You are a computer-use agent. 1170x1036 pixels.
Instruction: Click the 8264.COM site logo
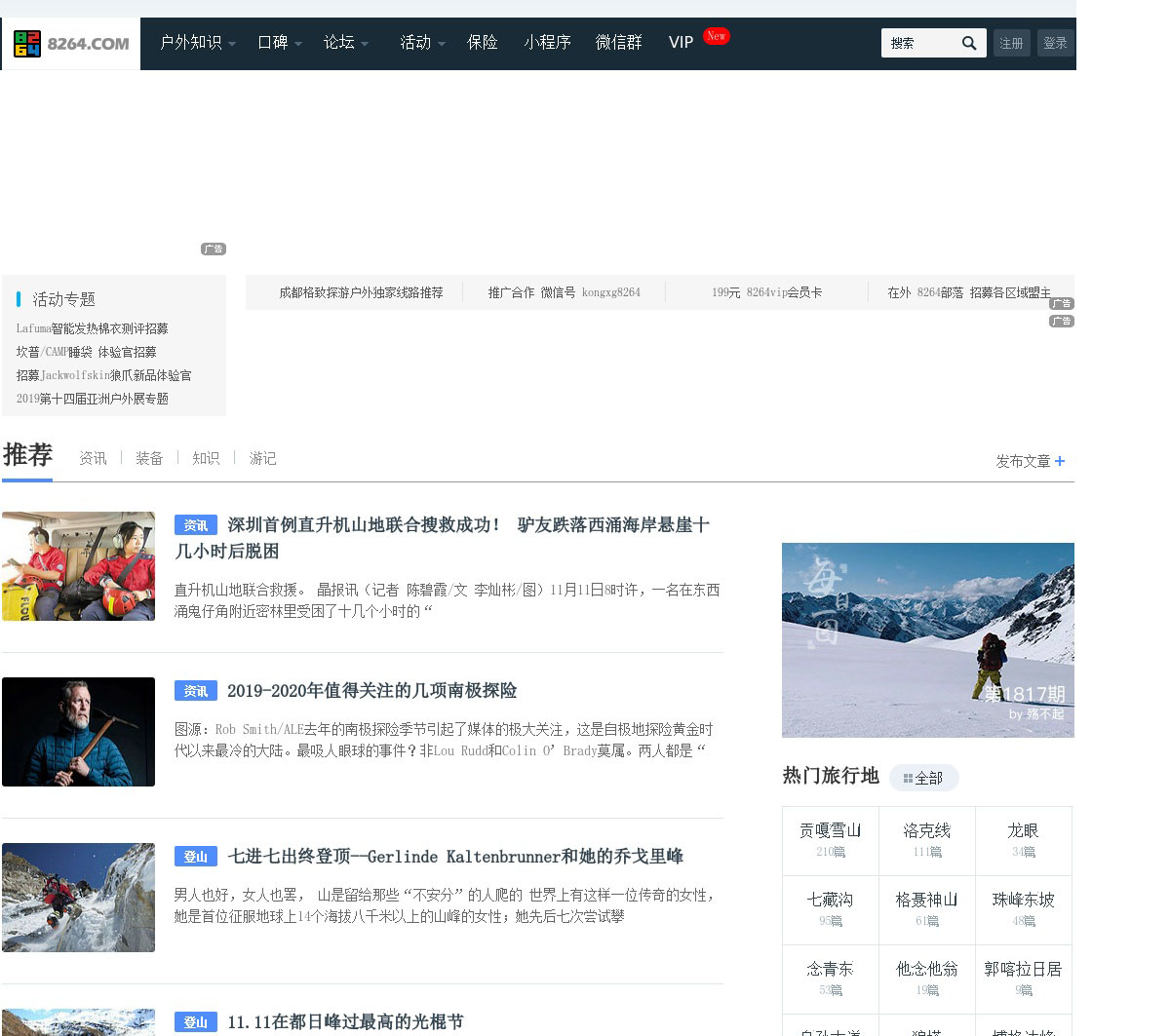tap(71, 44)
